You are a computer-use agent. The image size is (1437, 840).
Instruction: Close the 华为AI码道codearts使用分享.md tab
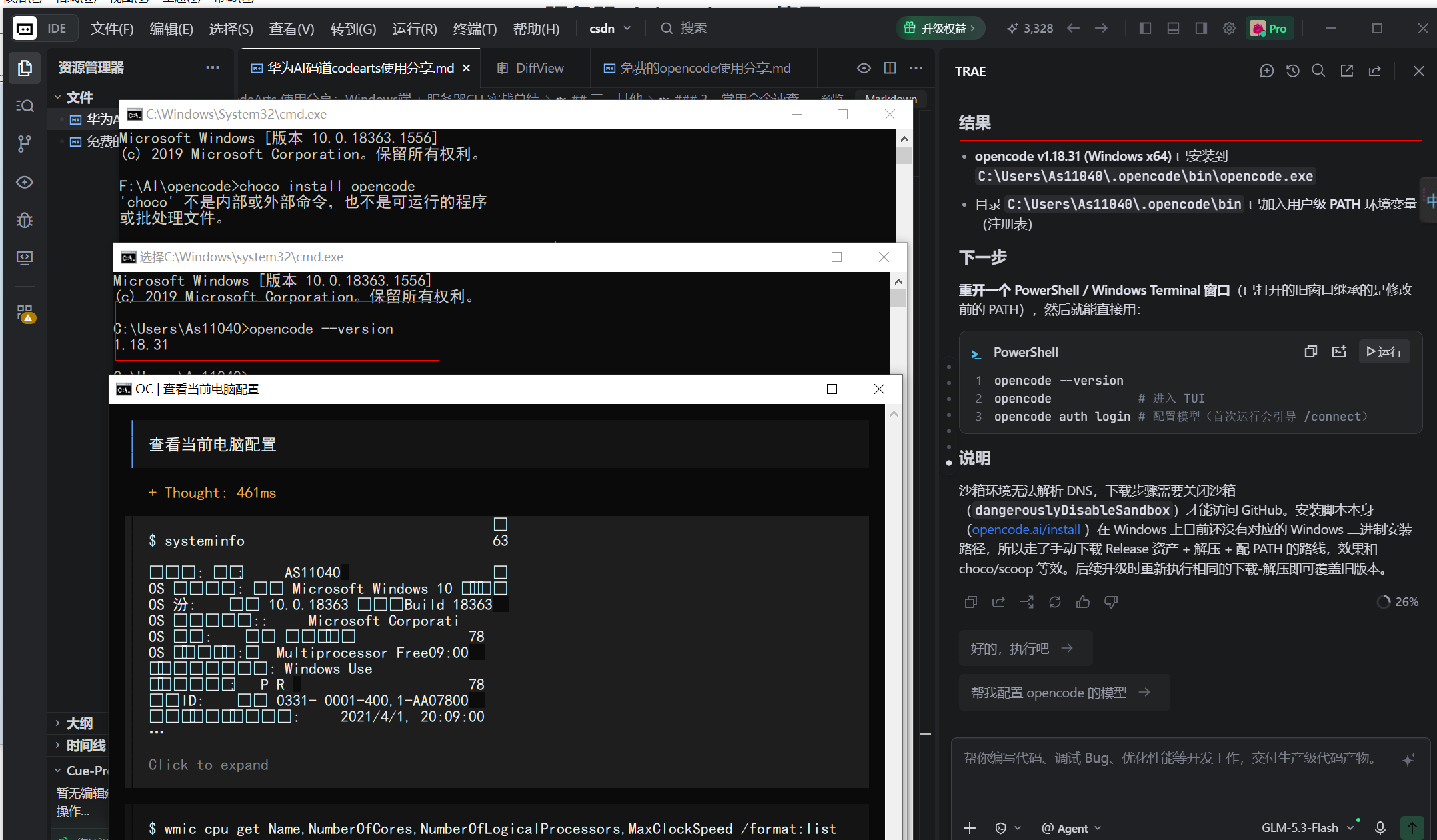467,68
